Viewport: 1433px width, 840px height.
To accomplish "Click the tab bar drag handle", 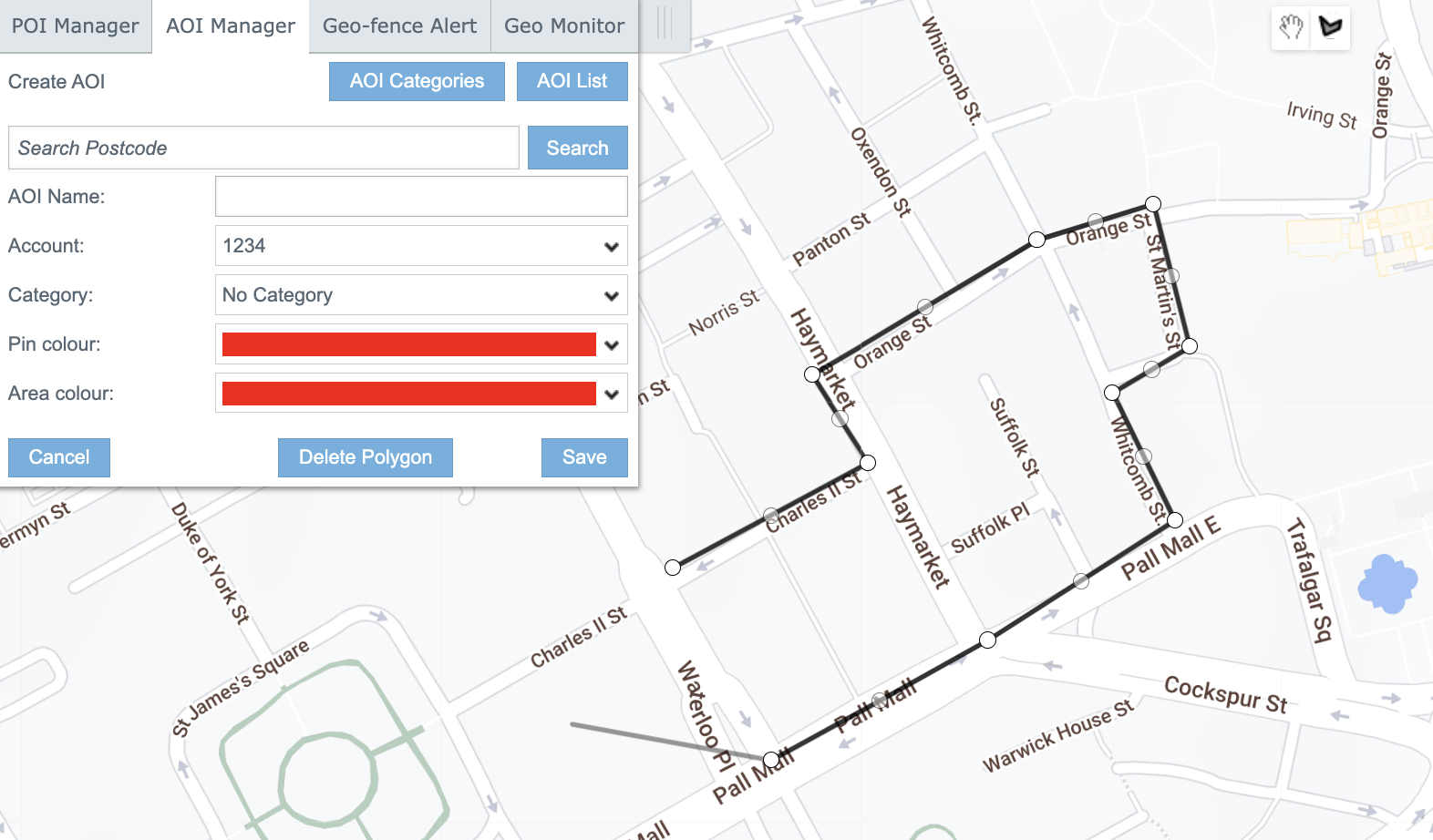I will point(665,25).
